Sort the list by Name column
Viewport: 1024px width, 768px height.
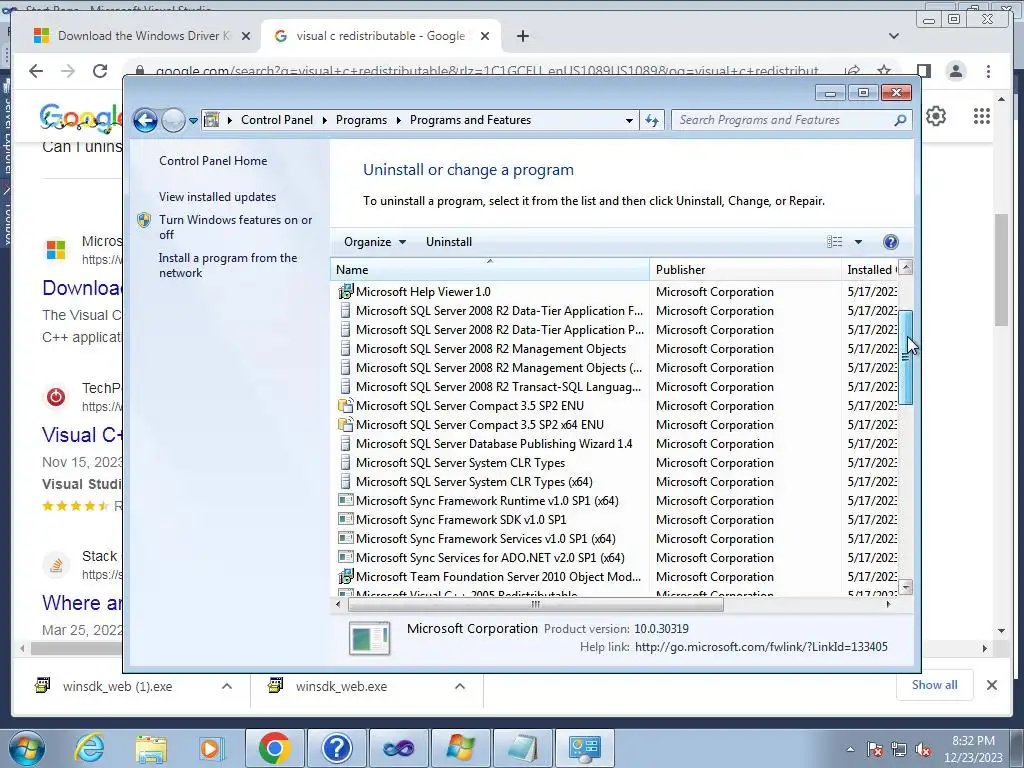click(490, 270)
